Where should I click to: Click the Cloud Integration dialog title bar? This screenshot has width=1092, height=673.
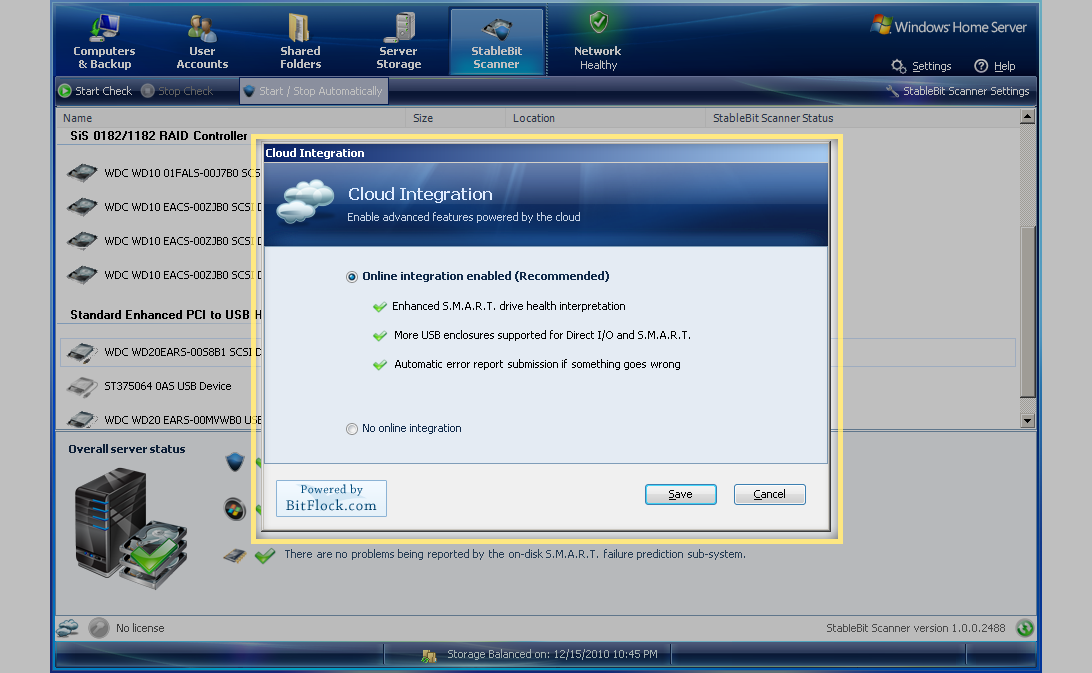(x=546, y=153)
